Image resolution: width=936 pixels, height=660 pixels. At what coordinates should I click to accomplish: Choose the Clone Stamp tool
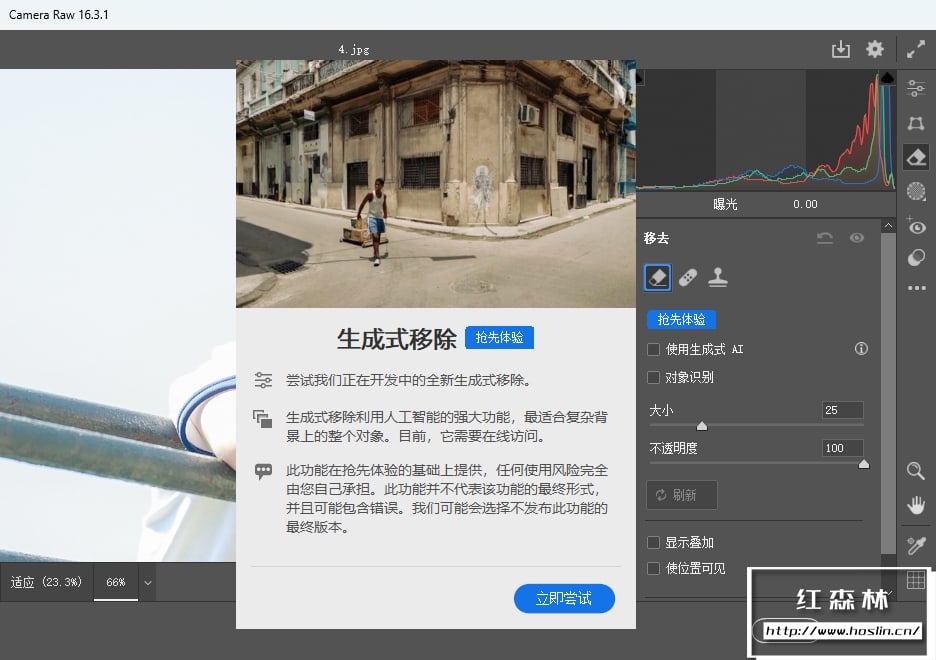(x=717, y=277)
